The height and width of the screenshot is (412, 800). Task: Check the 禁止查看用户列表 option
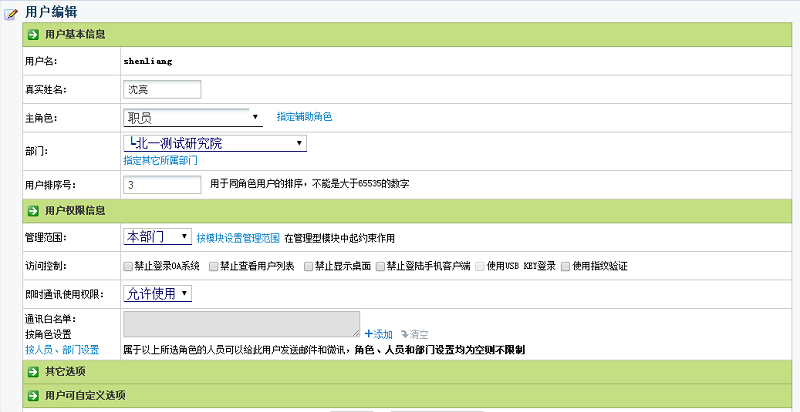point(214,266)
